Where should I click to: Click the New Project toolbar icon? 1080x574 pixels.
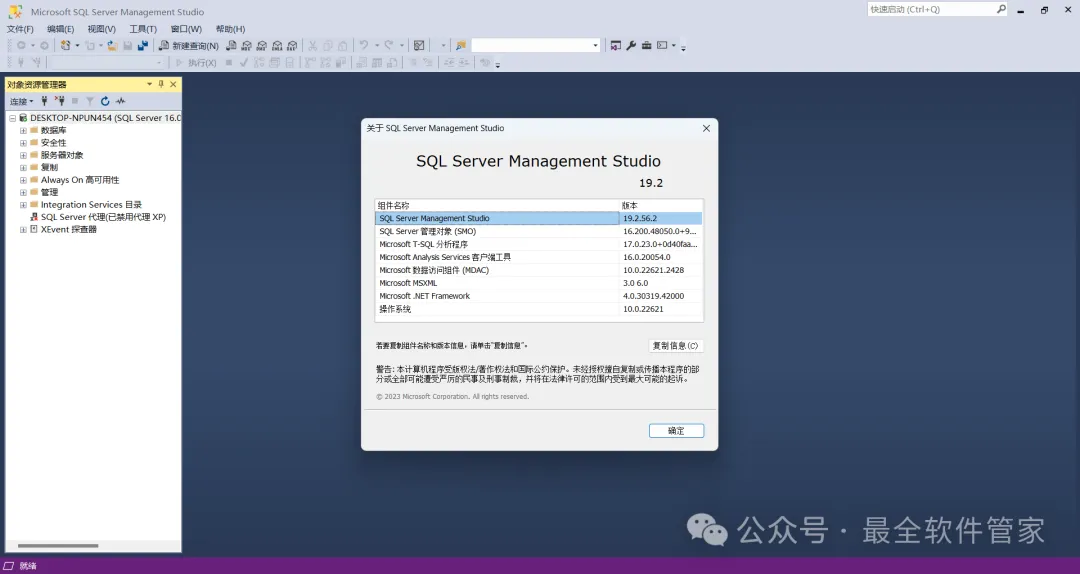pyautogui.click(x=65, y=45)
